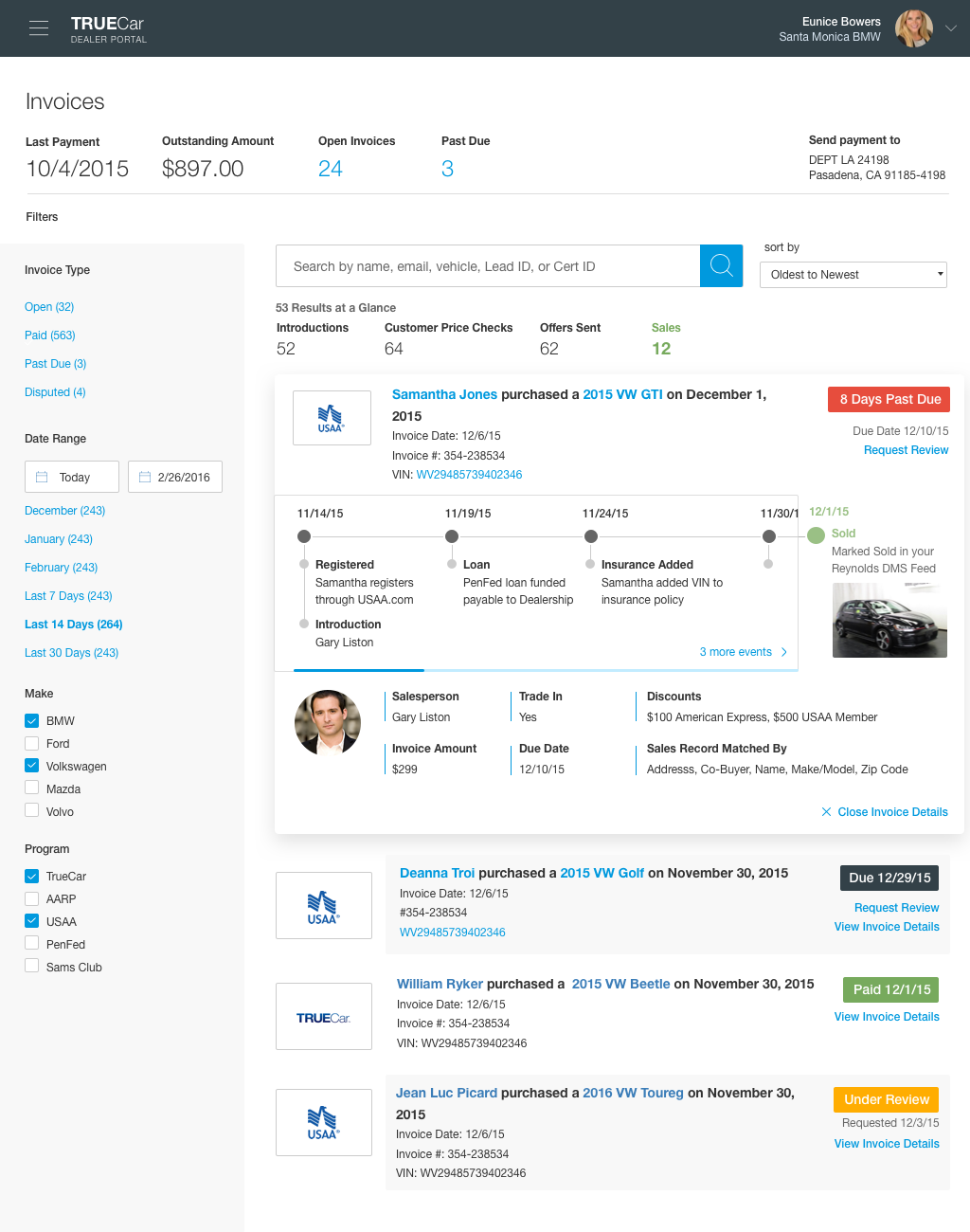Click the X beside Close Invoice Details
This screenshot has height=1232, width=970.
pyautogui.click(x=826, y=812)
